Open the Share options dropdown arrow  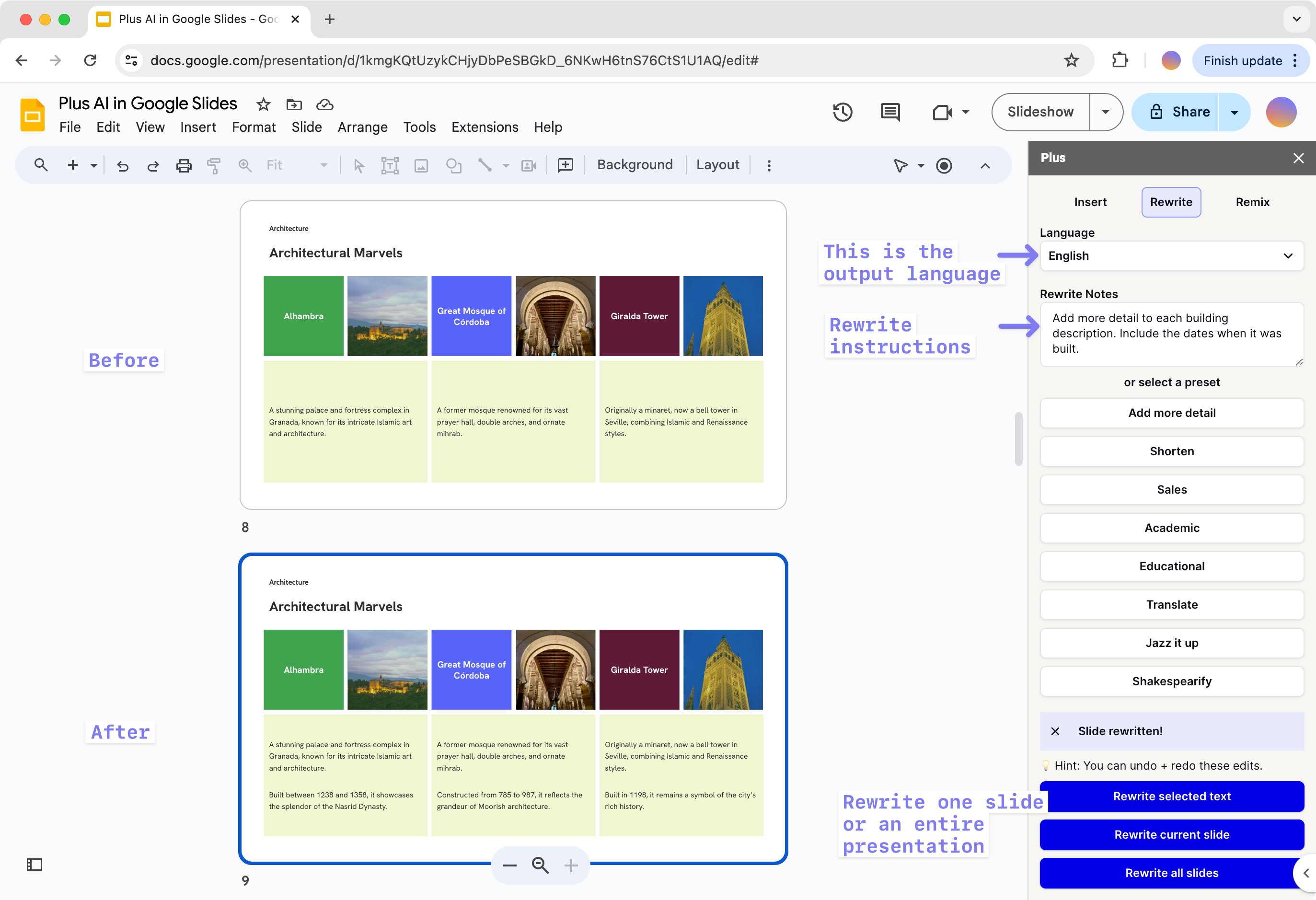[1234, 112]
